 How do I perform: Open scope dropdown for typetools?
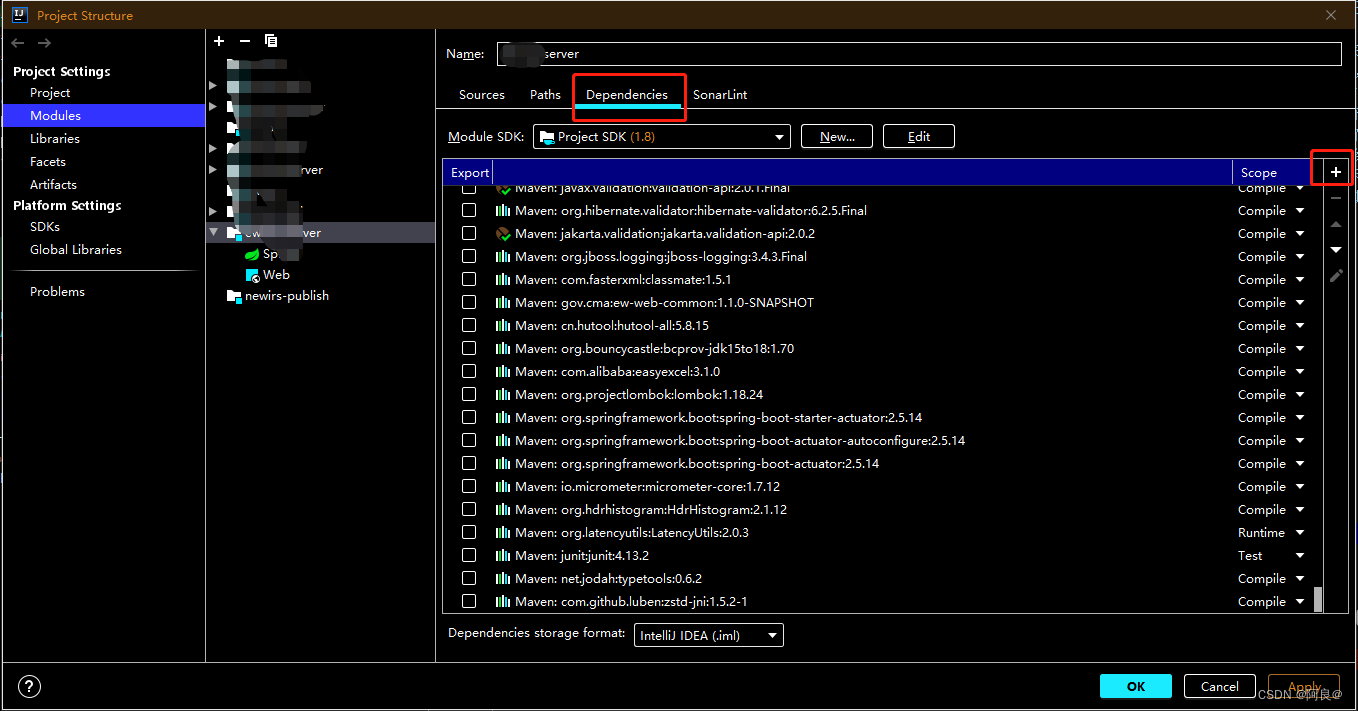pos(1300,579)
